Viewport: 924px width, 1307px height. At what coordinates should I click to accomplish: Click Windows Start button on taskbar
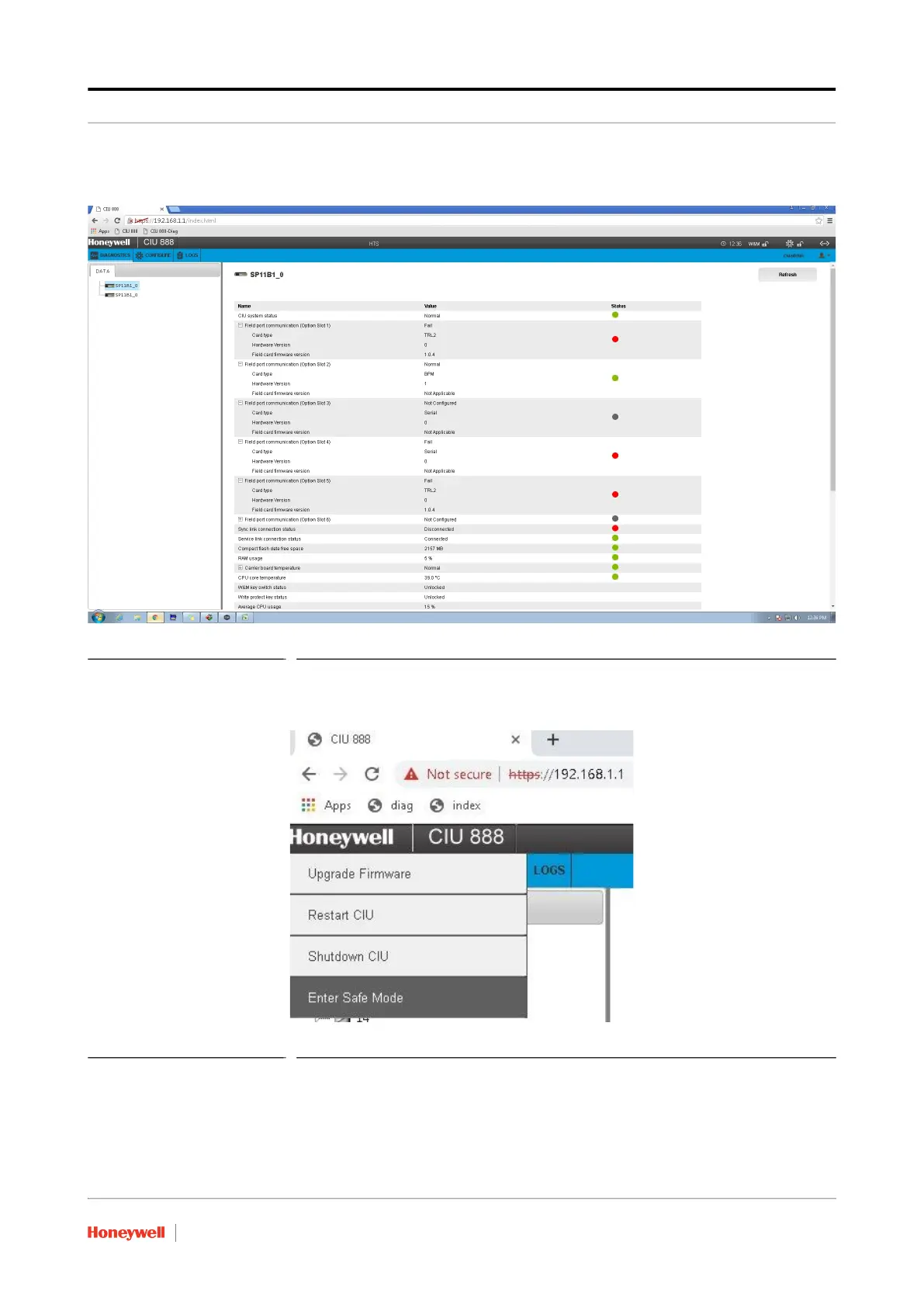click(98, 617)
